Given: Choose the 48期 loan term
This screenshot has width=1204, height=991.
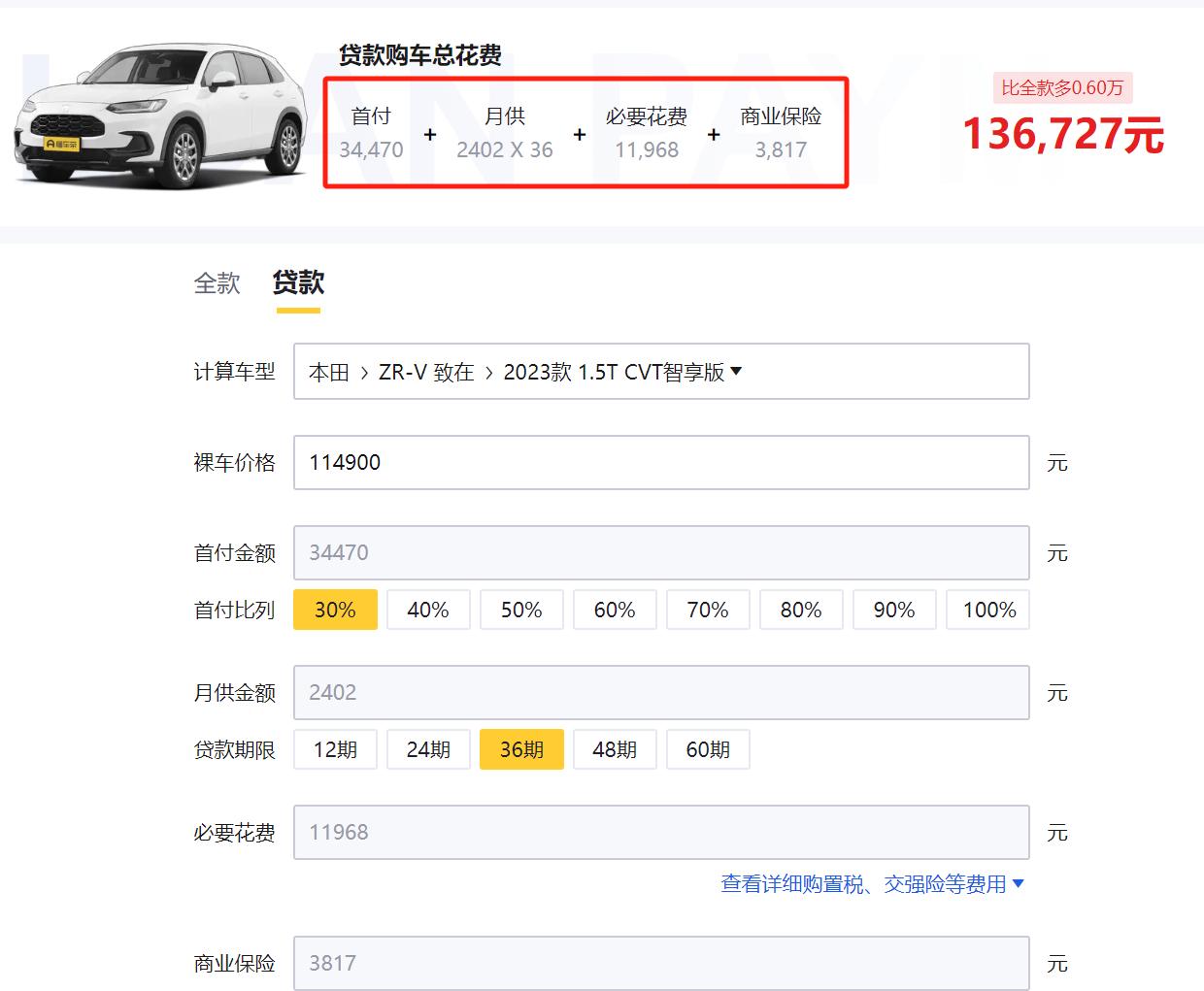Looking at the screenshot, I should point(615,748).
